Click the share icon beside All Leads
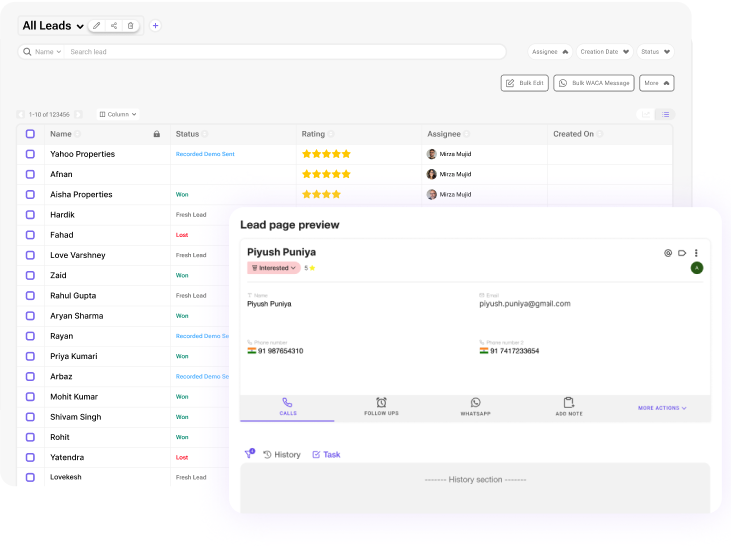 (114, 26)
